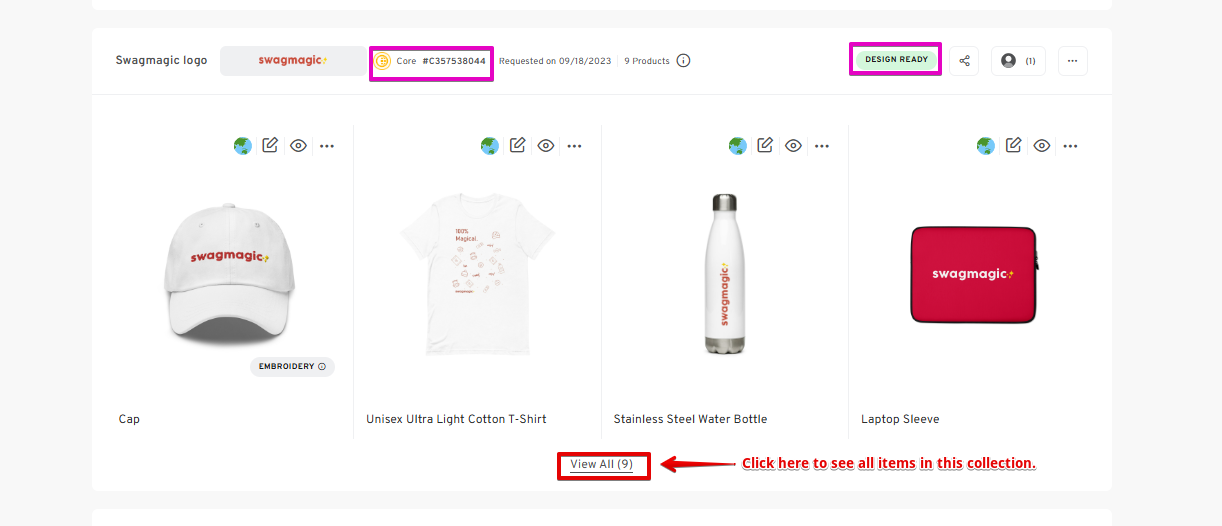Click the globe icon above the Cap
The width and height of the screenshot is (1222, 526).
[x=243, y=146]
